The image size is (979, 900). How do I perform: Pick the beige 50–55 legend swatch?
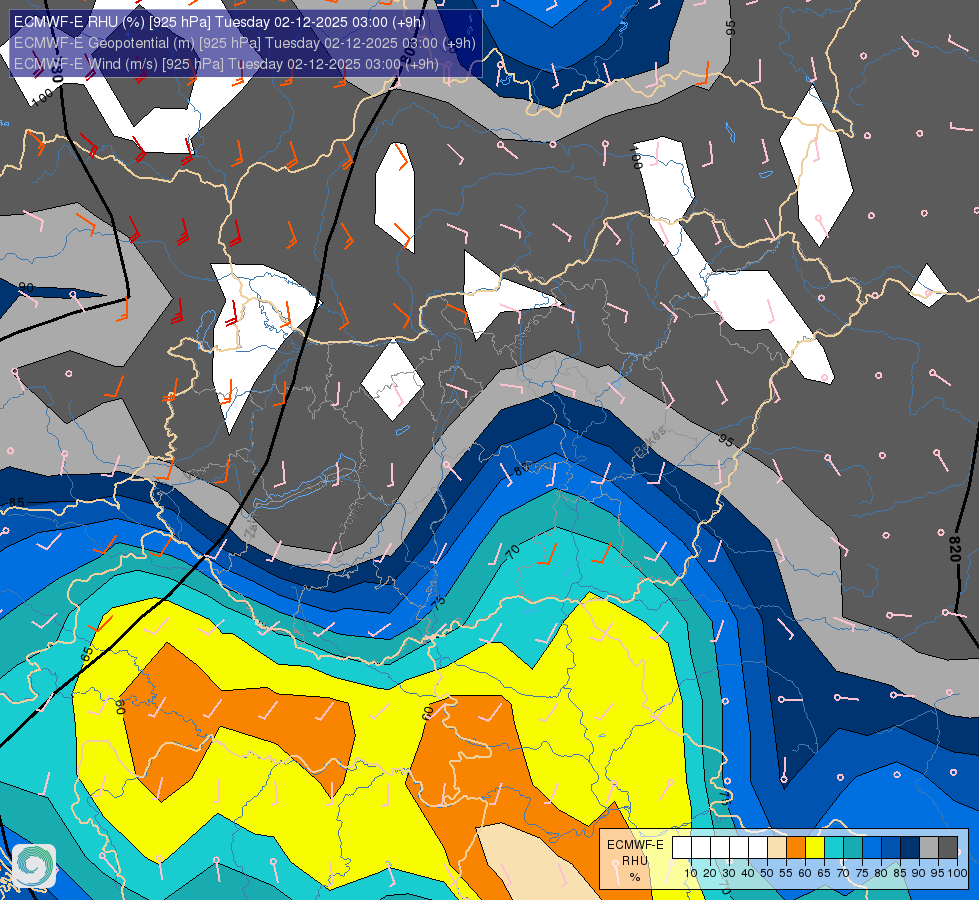coord(777,848)
